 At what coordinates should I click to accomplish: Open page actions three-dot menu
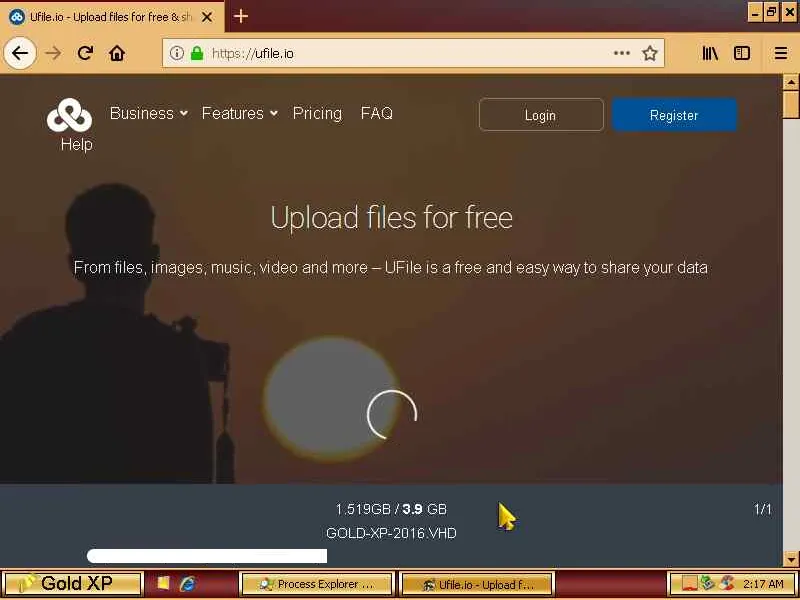click(621, 53)
